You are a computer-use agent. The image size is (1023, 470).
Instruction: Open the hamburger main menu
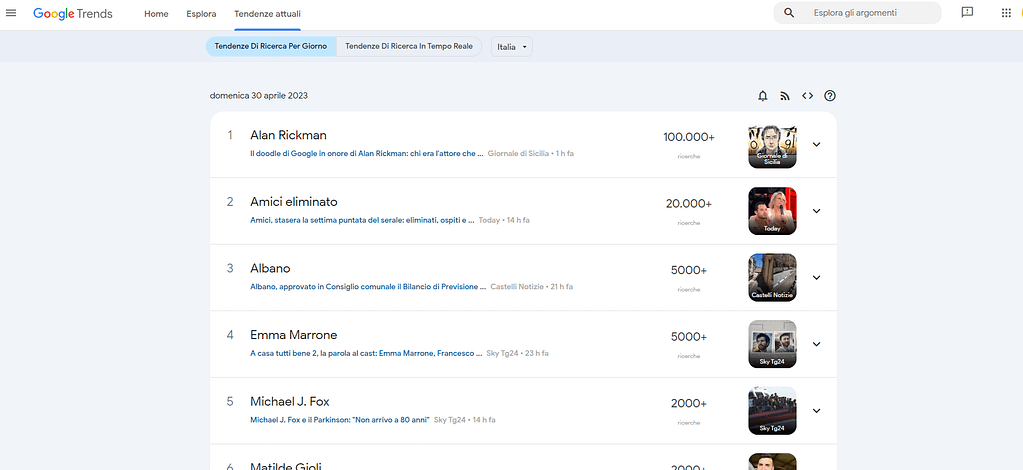click(x=12, y=13)
